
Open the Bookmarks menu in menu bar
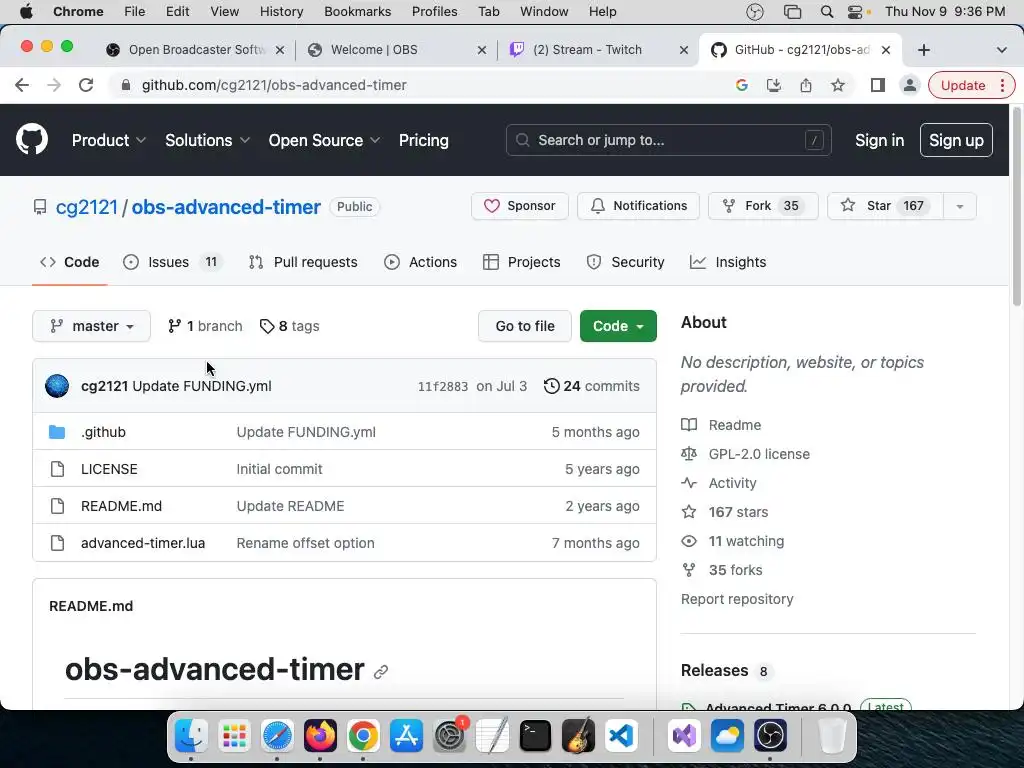(357, 12)
